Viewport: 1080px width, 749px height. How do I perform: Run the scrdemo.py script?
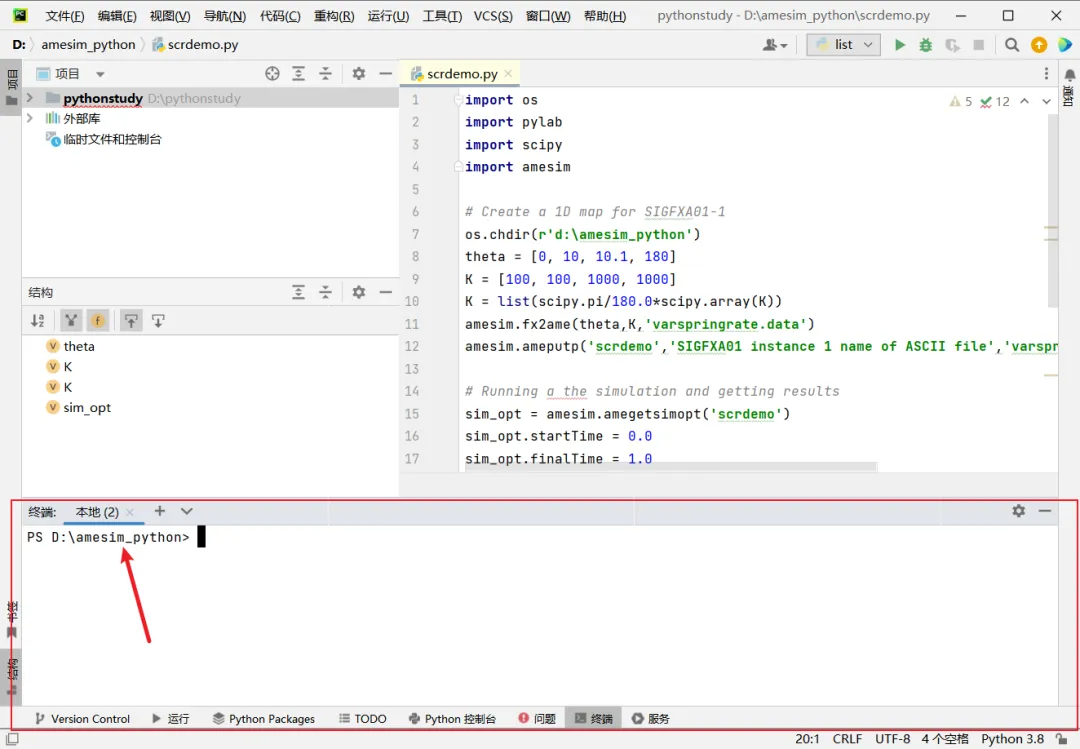[x=899, y=44]
